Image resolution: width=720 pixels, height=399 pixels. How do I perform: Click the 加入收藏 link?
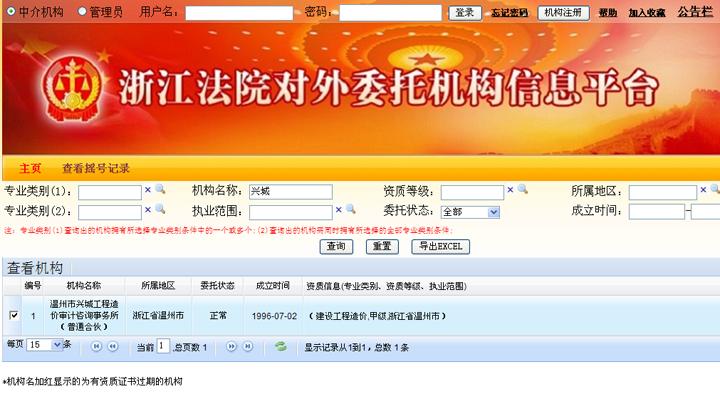[x=647, y=13]
